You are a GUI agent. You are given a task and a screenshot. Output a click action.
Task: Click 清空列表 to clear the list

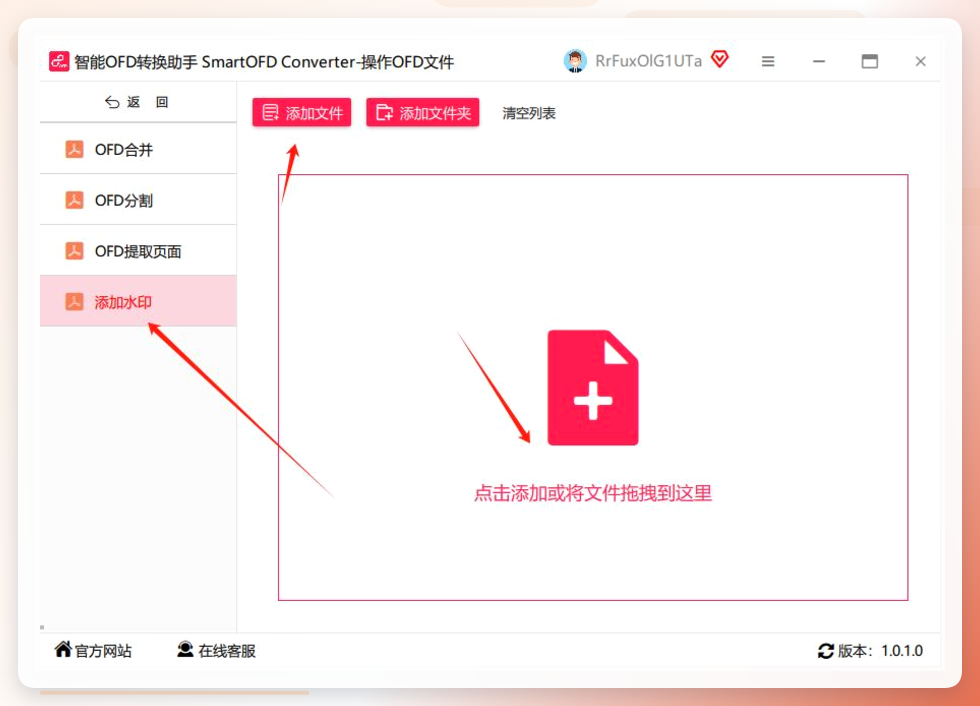(x=529, y=113)
